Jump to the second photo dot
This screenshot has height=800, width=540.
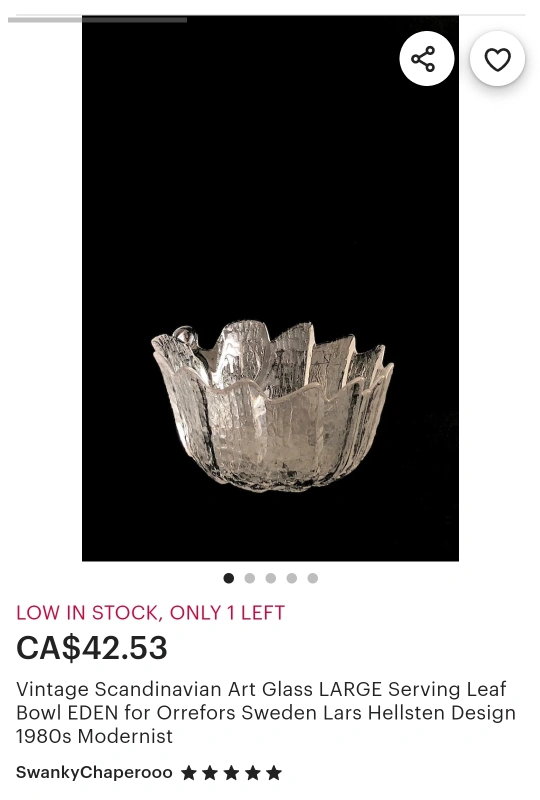[x=250, y=578]
